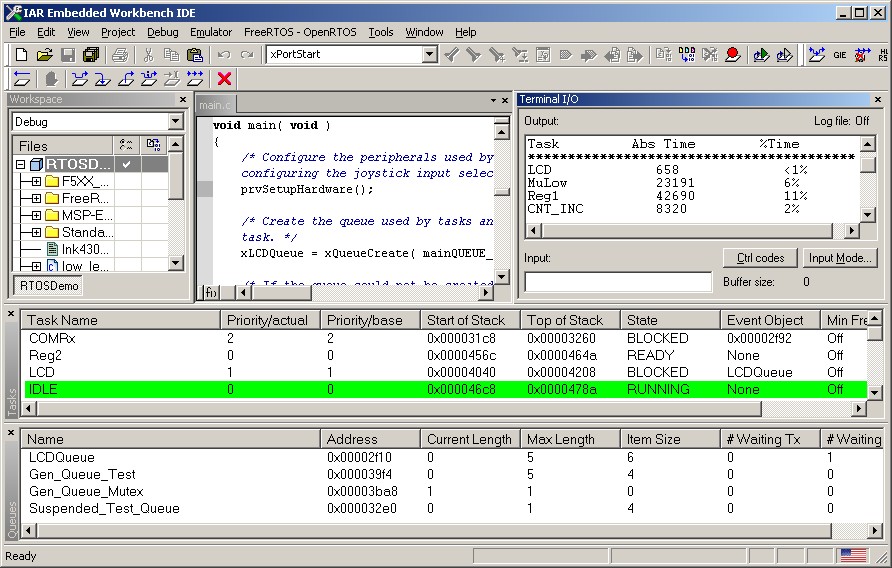The width and height of the screenshot is (892, 568).
Task: Toggle the RTOSDemo project checkmark
Action: point(127,164)
